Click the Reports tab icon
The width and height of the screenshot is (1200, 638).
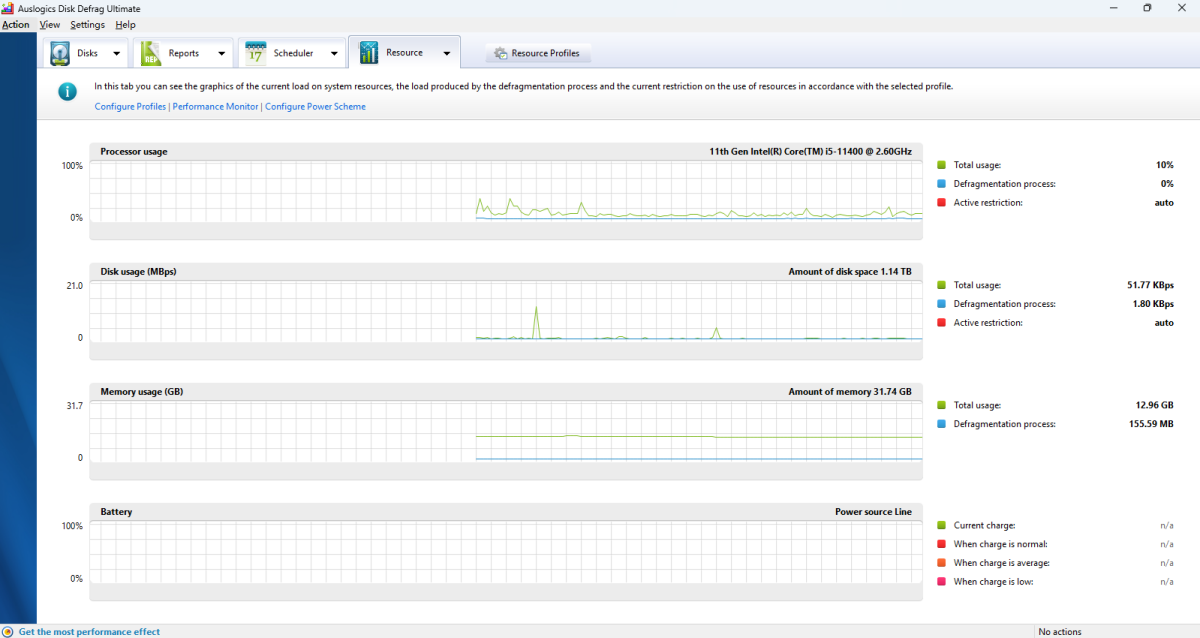(x=150, y=53)
